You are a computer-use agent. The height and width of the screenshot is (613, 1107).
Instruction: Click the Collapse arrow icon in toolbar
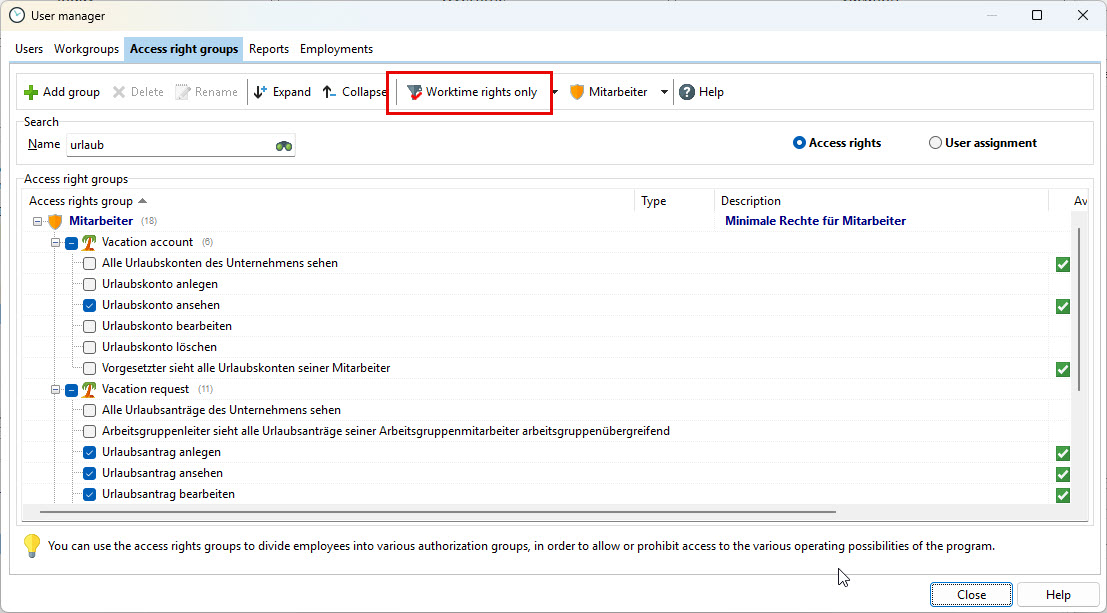[x=330, y=92]
